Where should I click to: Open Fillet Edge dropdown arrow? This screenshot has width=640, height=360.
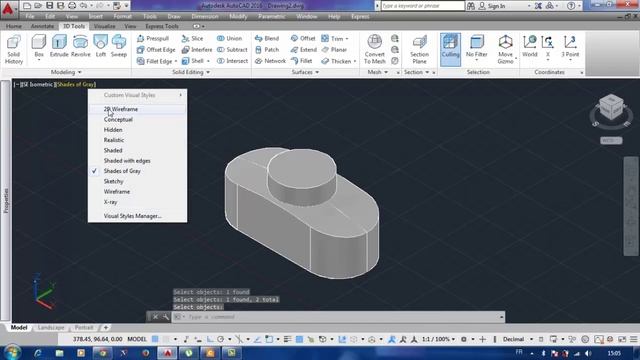(176, 61)
